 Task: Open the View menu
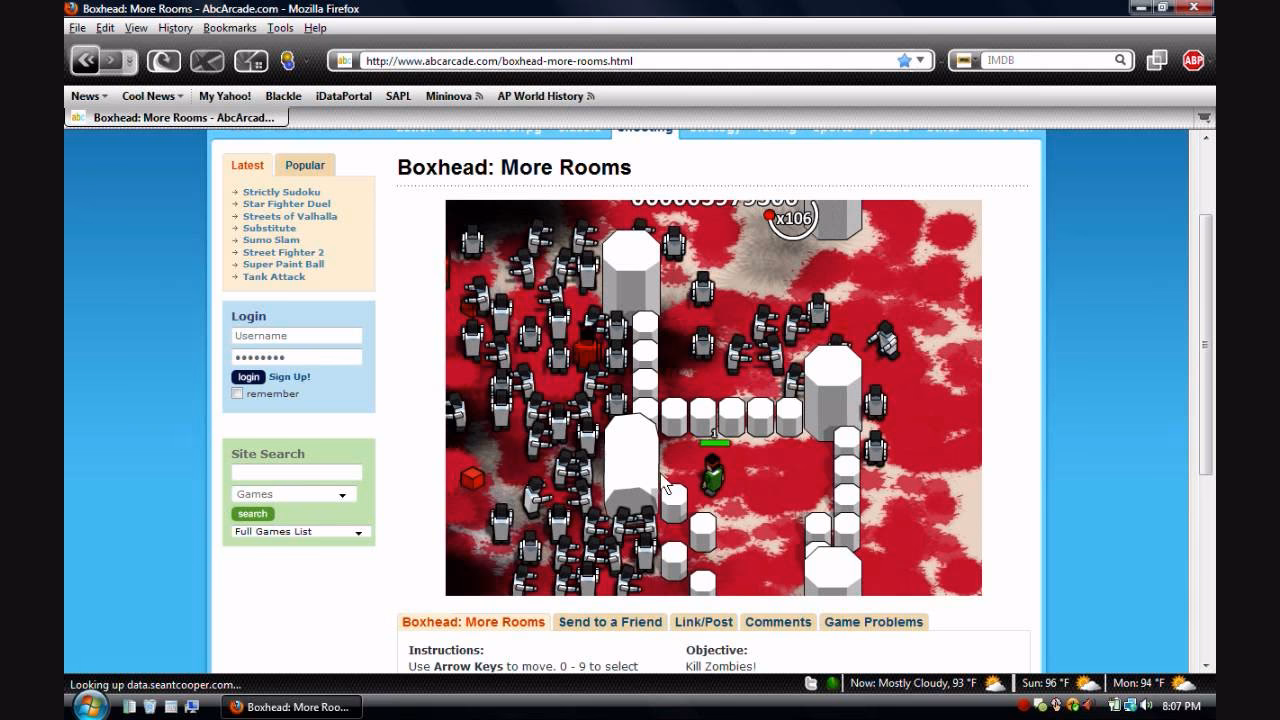pos(136,28)
